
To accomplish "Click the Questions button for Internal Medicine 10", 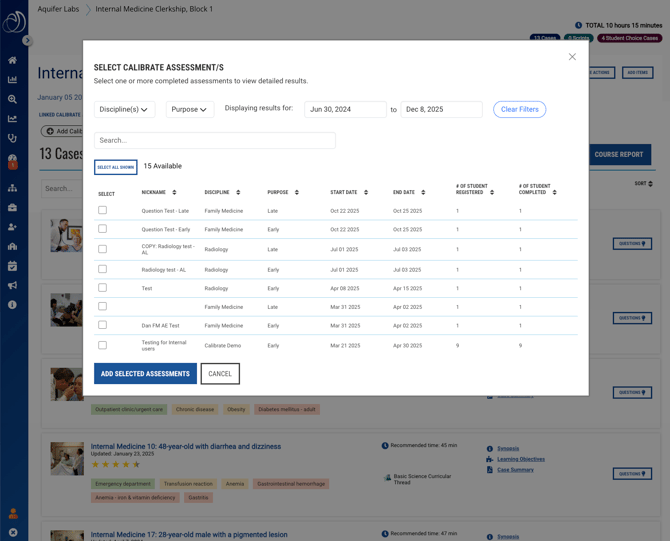I will [632, 473].
